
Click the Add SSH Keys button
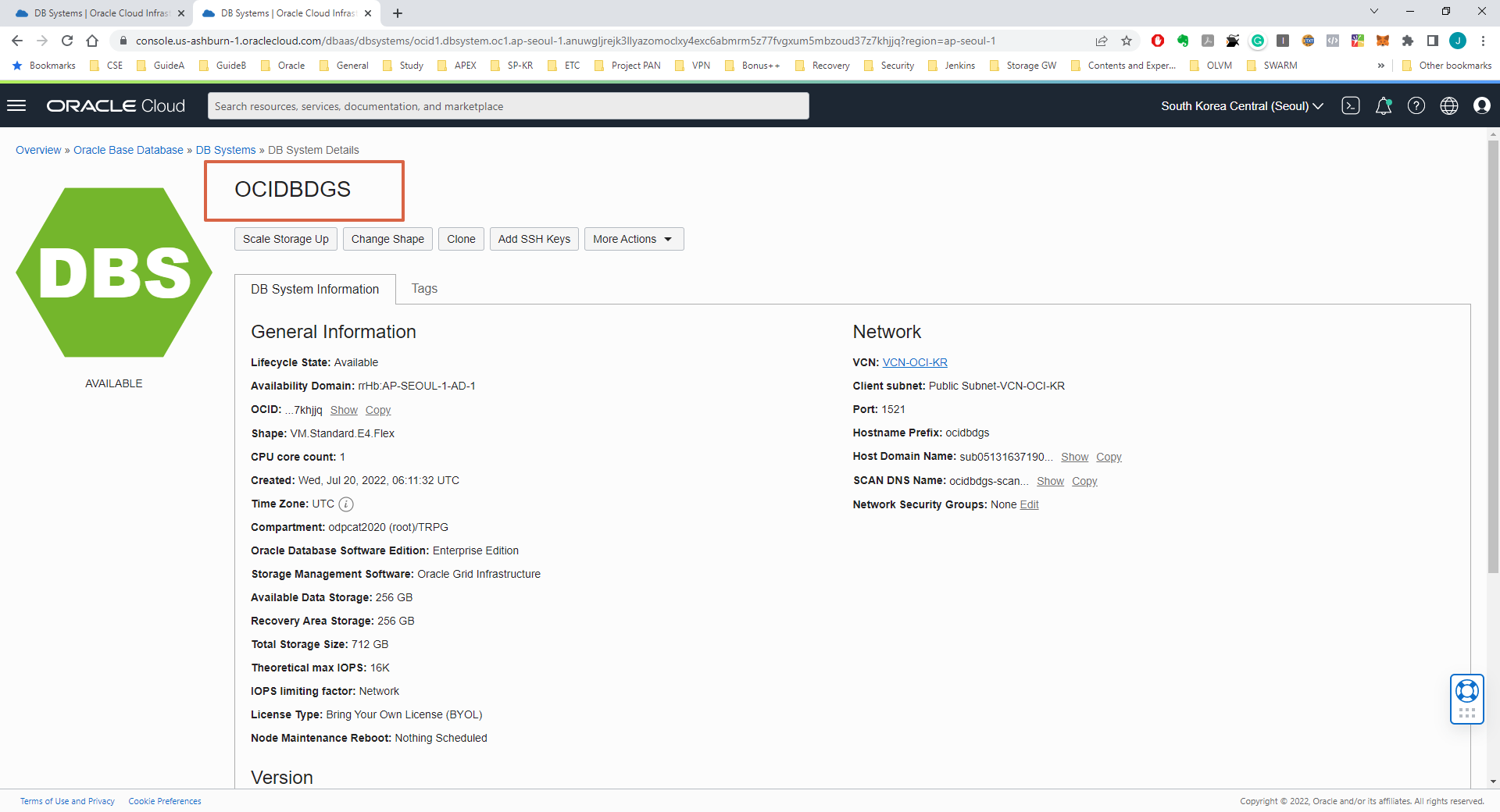point(534,239)
